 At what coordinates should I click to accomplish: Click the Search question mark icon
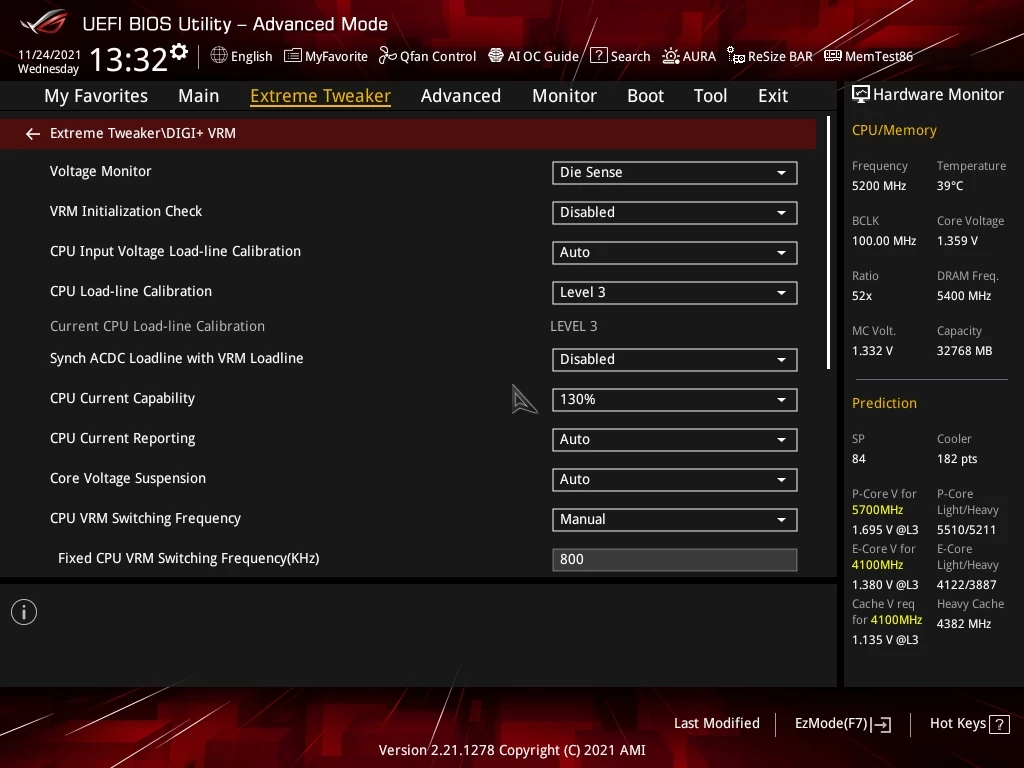pos(598,56)
